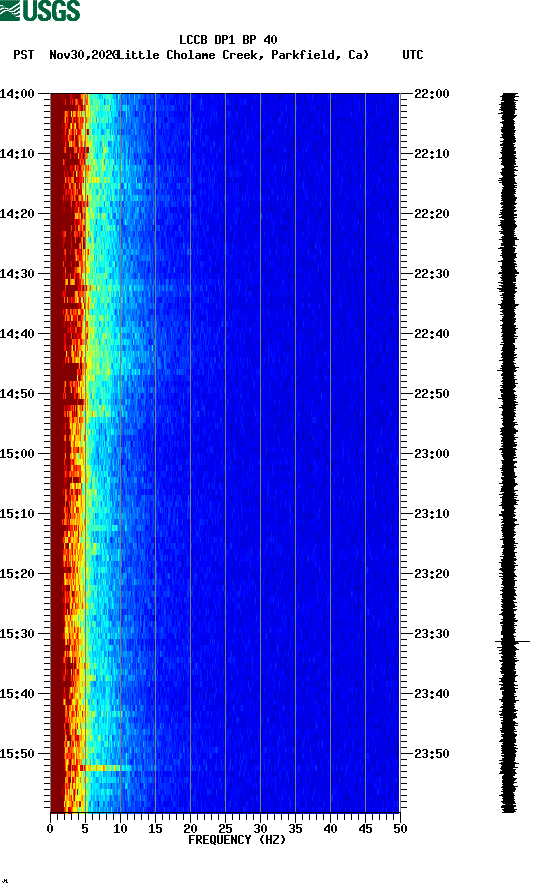Click the 22:20 UTC time label
This screenshot has width=552, height=892.
[x=431, y=214]
